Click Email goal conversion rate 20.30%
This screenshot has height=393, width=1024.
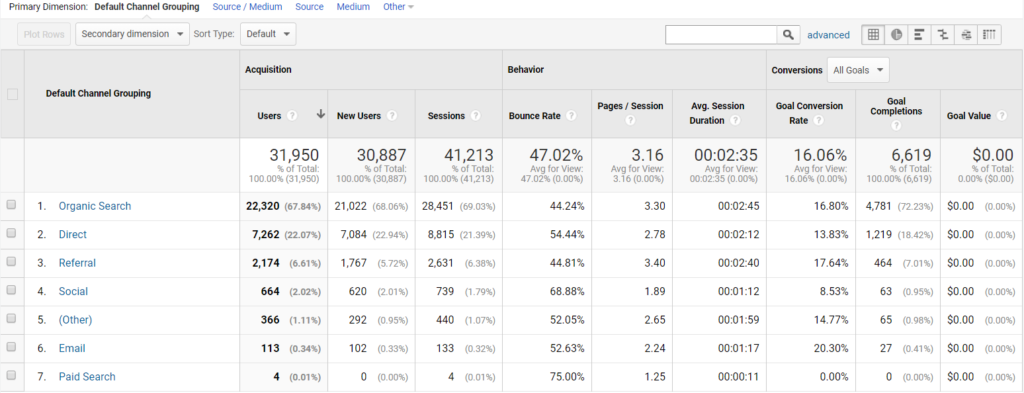[x=830, y=348]
